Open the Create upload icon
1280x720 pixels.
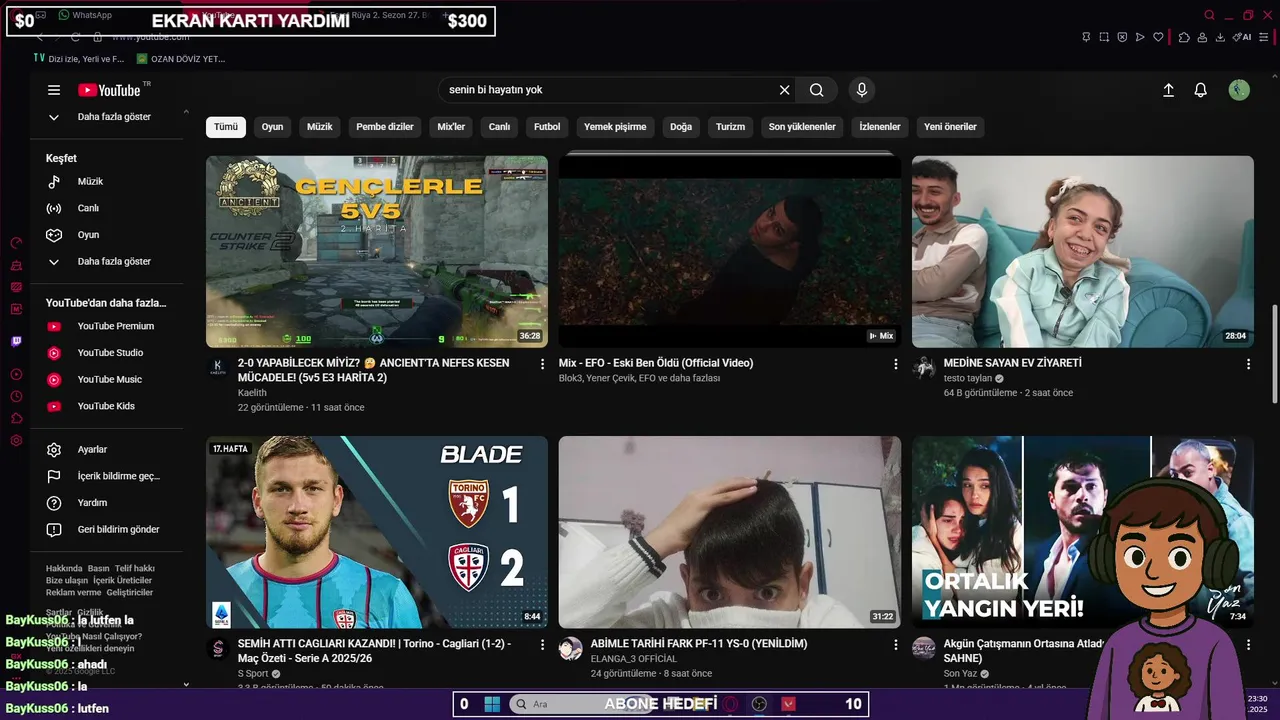1168,90
